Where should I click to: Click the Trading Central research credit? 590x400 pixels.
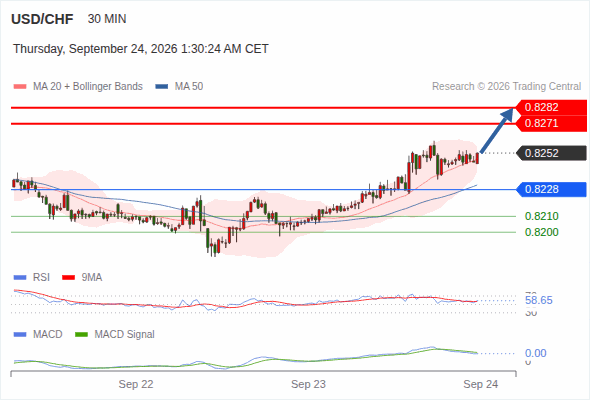coord(506,87)
